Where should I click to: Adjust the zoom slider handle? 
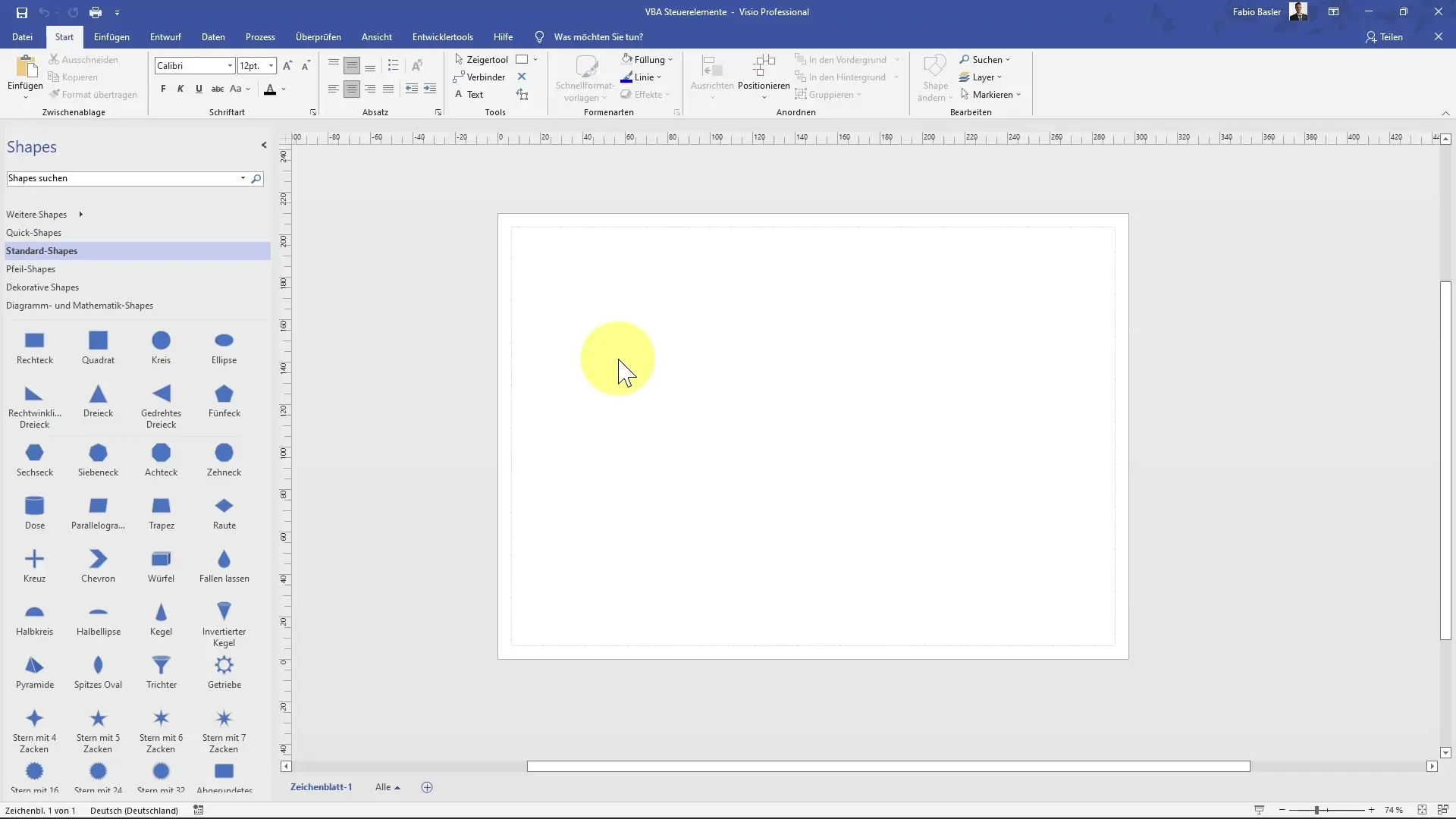[x=1316, y=810]
